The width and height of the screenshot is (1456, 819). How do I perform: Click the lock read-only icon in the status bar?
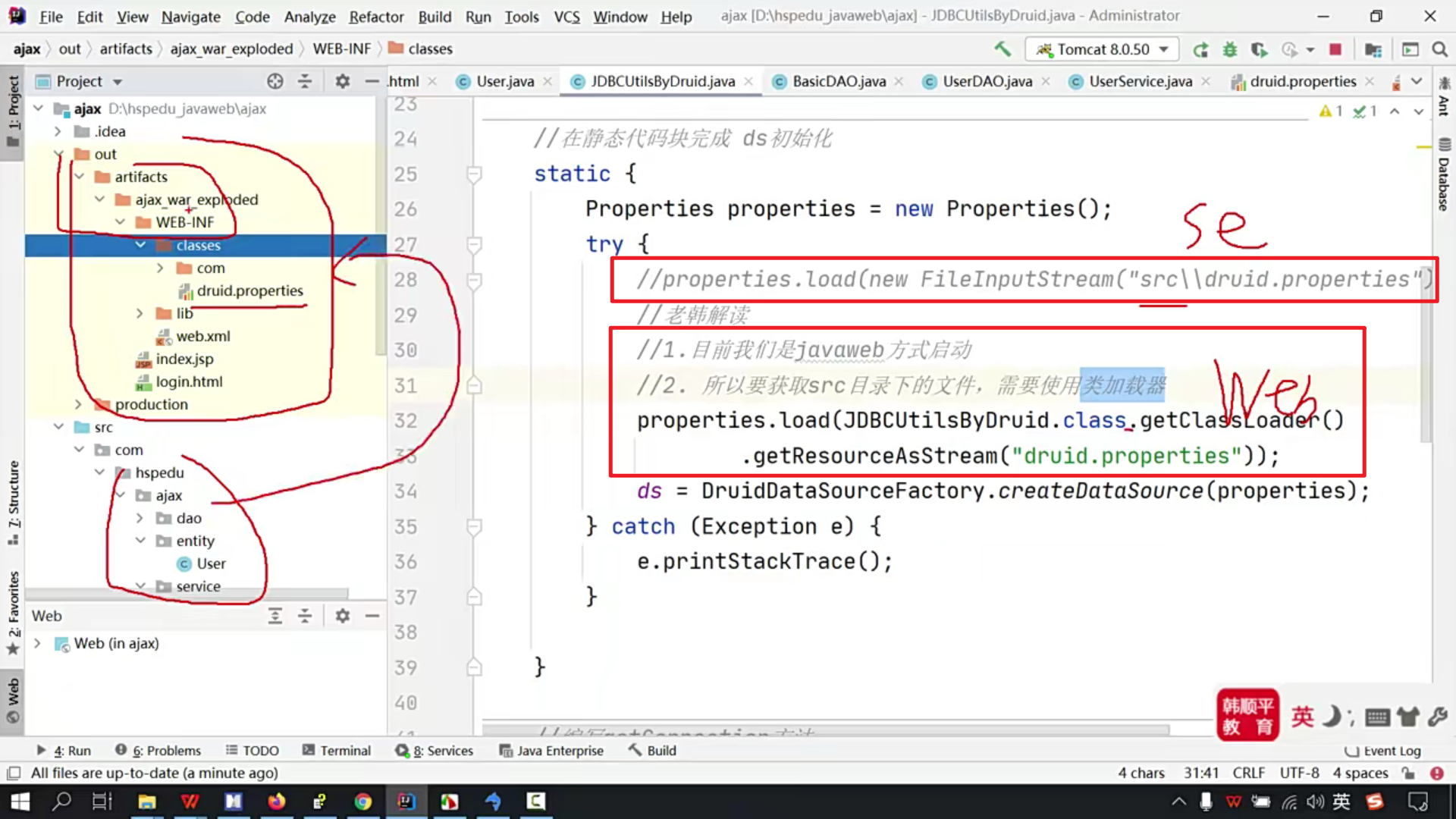click(1408, 773)
